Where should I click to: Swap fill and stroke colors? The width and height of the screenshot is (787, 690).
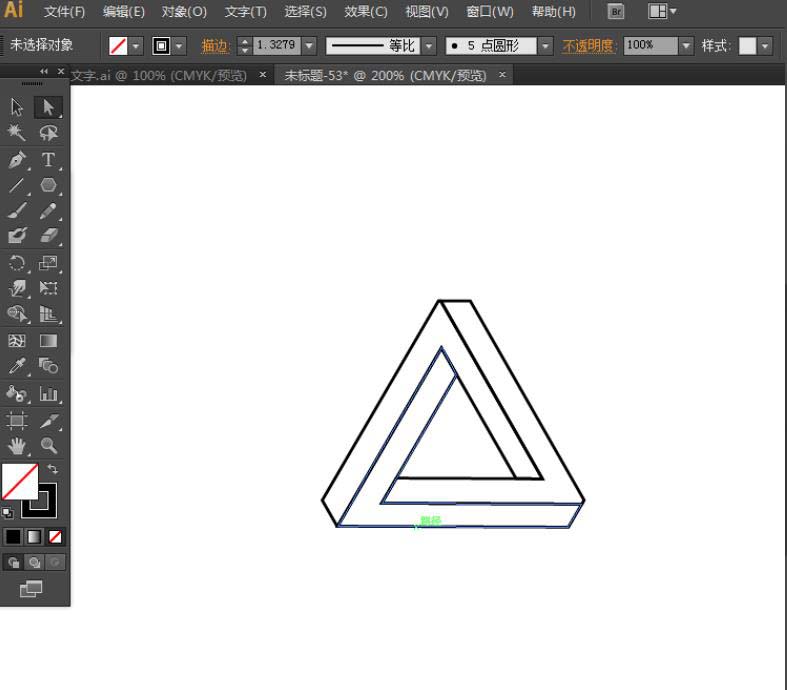tap(52, 469)
